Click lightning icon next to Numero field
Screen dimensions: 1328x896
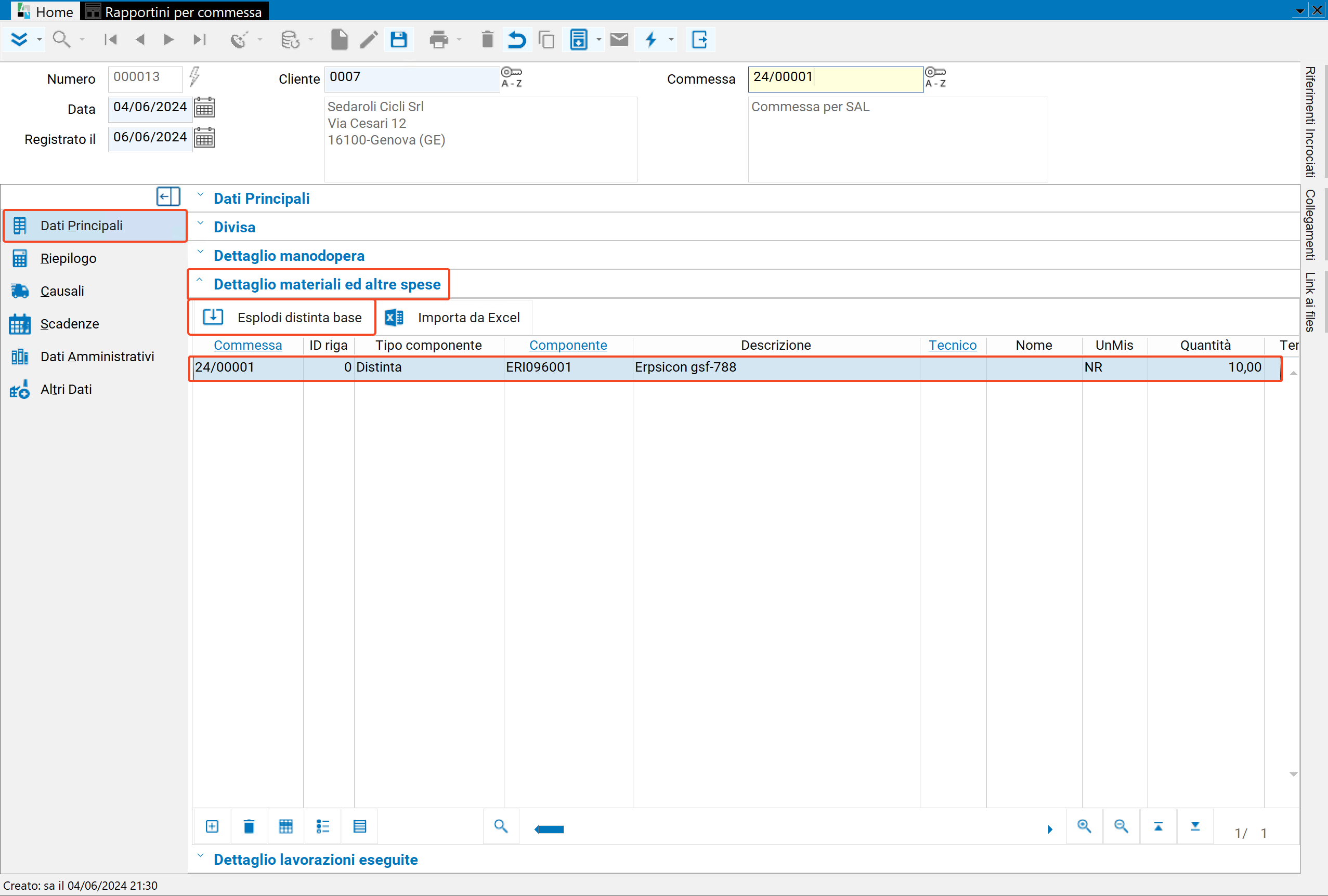195,76
